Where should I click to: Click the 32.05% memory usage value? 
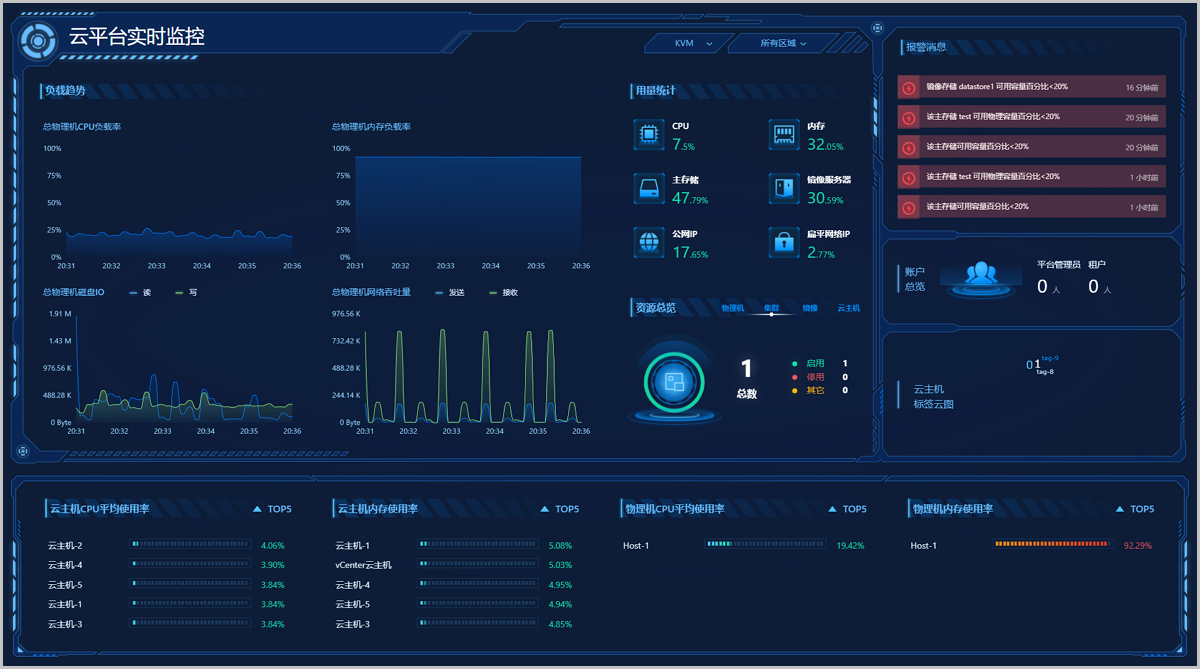(825, 144)
